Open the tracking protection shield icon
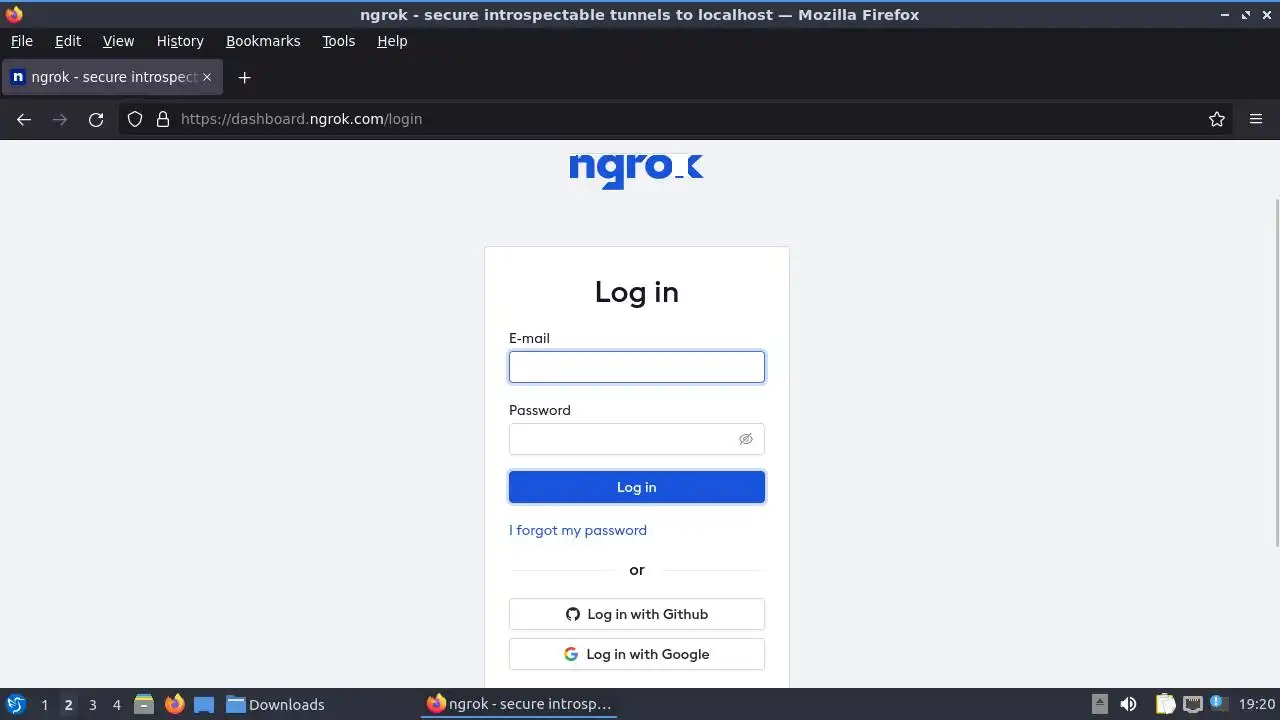Image resolution: width=1280 pixels, height=720 pixels. (135, 119)
